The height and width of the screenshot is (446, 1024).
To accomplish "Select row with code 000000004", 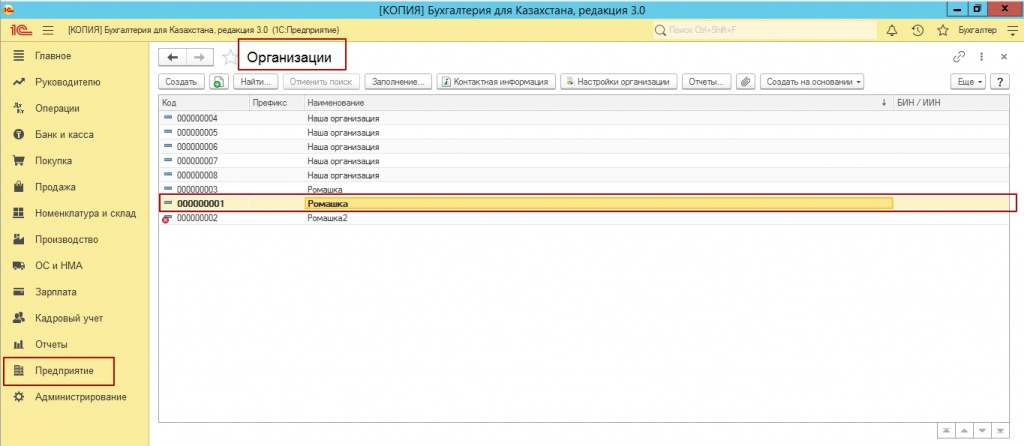I will (x=583, y=118).
